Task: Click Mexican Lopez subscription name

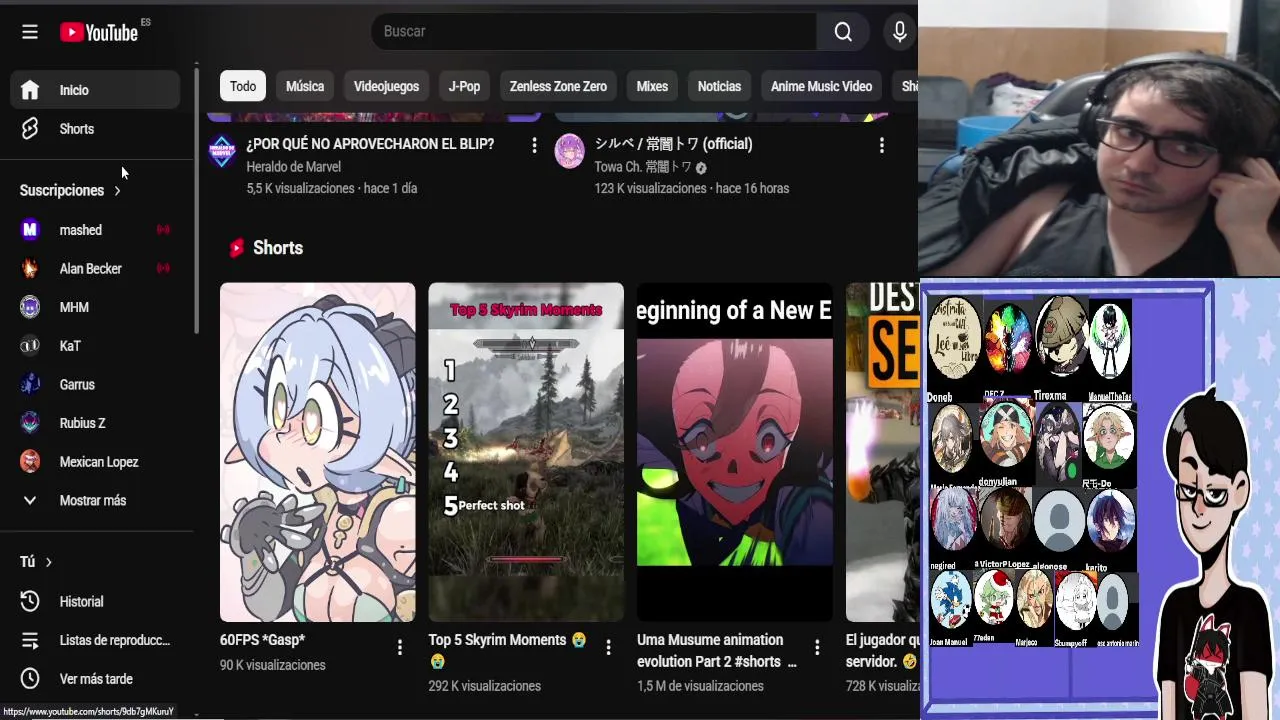Action: click(99, 462)
